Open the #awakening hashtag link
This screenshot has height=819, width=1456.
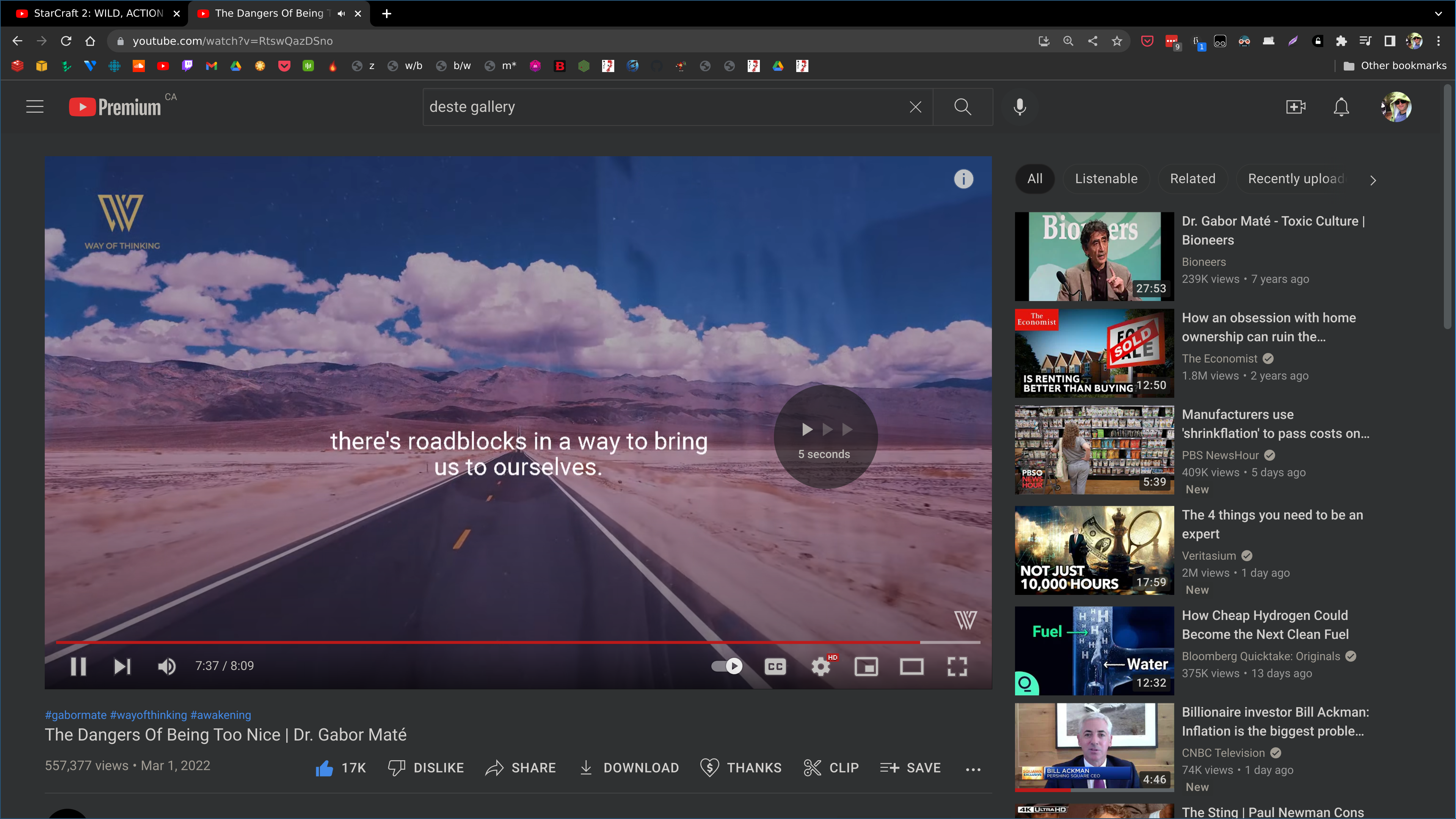(221, 715)
